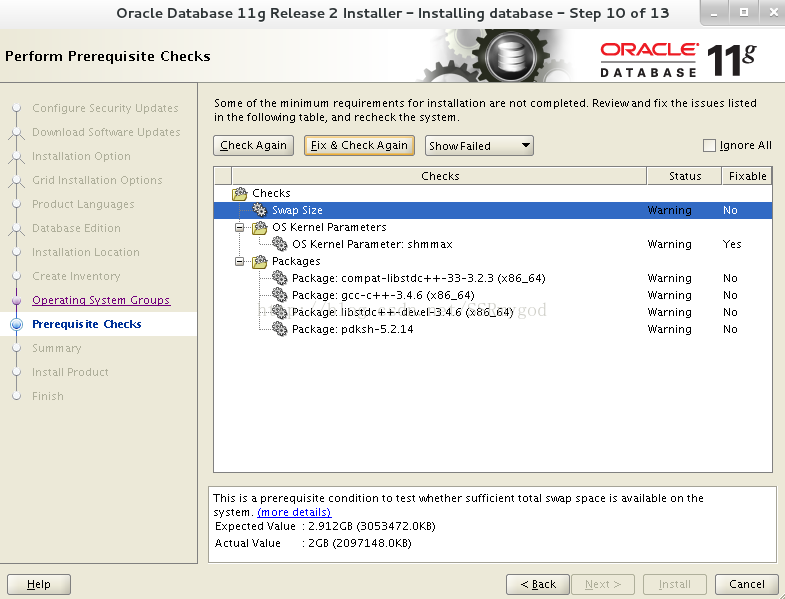Viewport: 785px width, 599px height.
Task: Click the Checks column header
Action: click(440, 176)
